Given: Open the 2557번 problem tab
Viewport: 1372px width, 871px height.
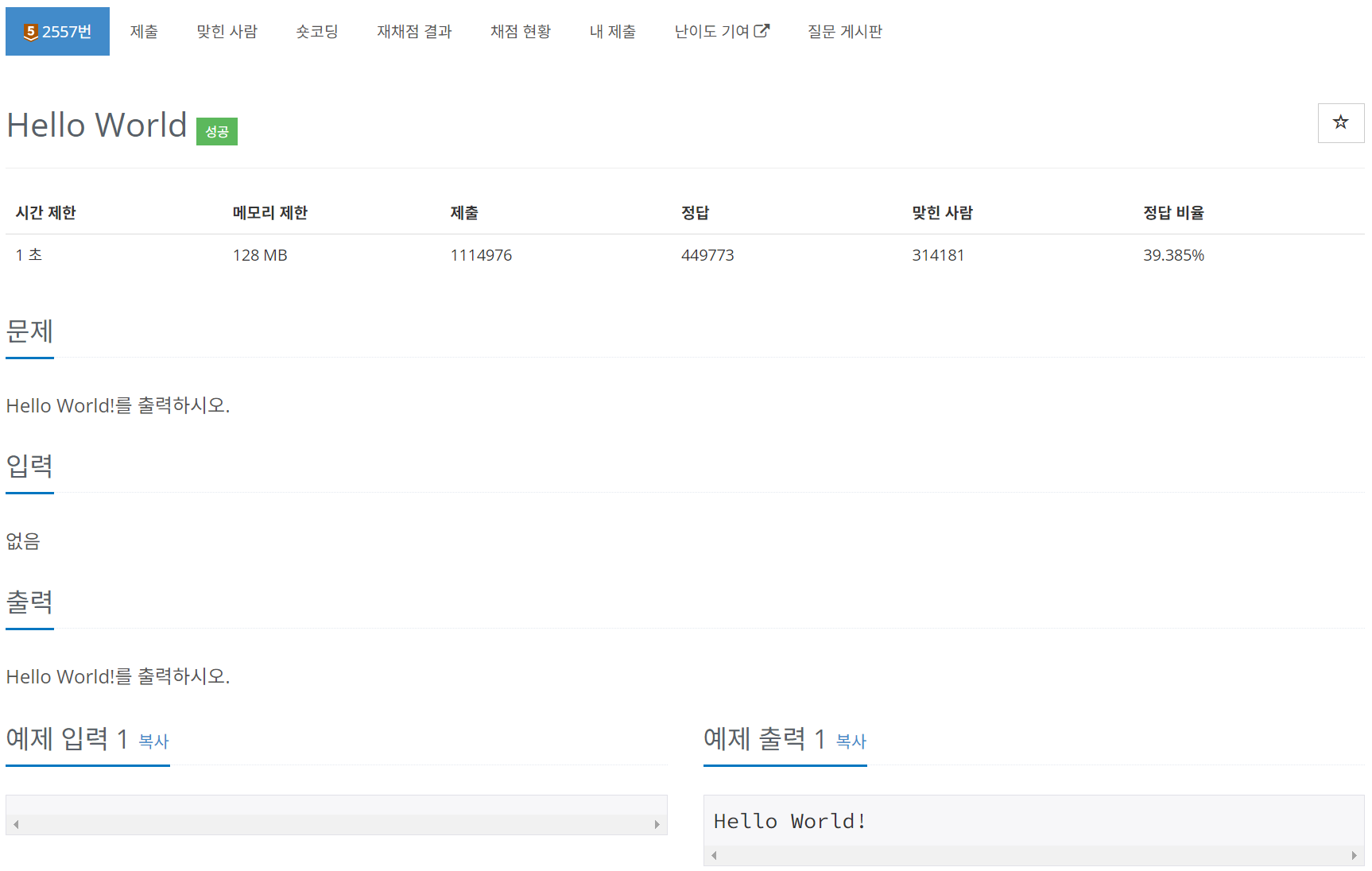Looking at the screenshot, I should tap(57, 32).
